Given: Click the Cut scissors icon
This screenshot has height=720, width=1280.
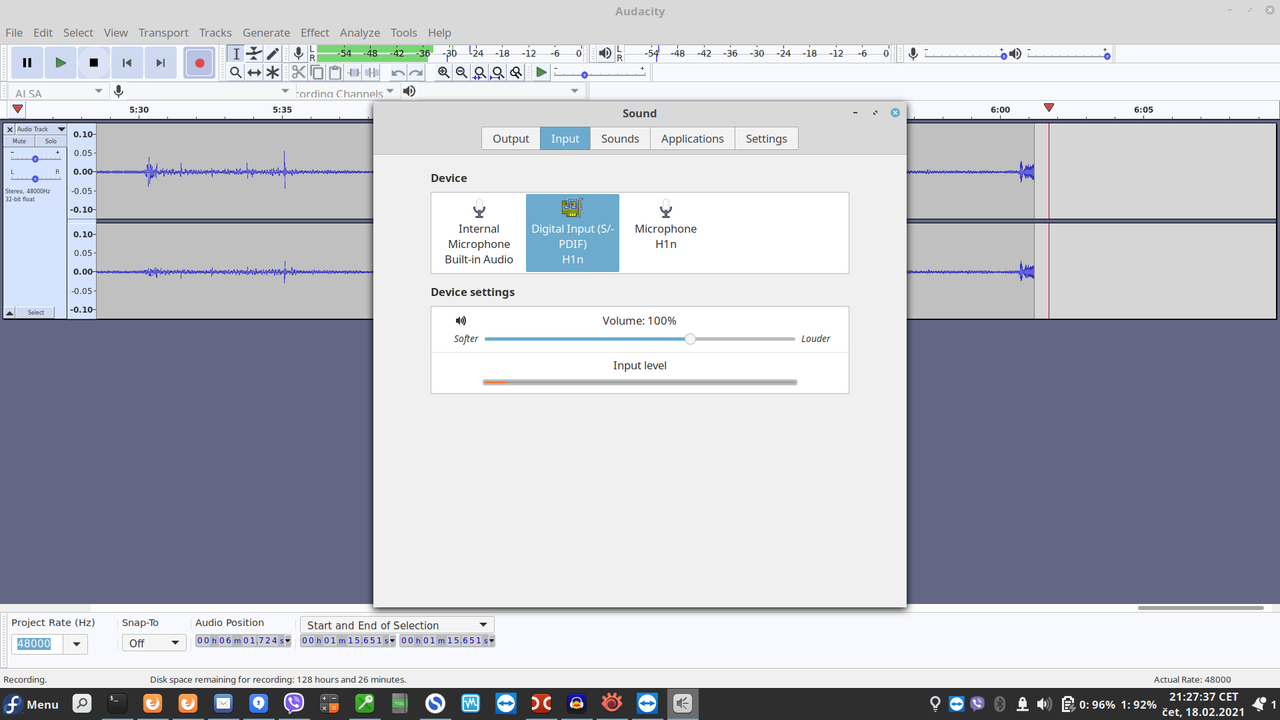Looking at the screenshot, I should (x=299, y=72).
